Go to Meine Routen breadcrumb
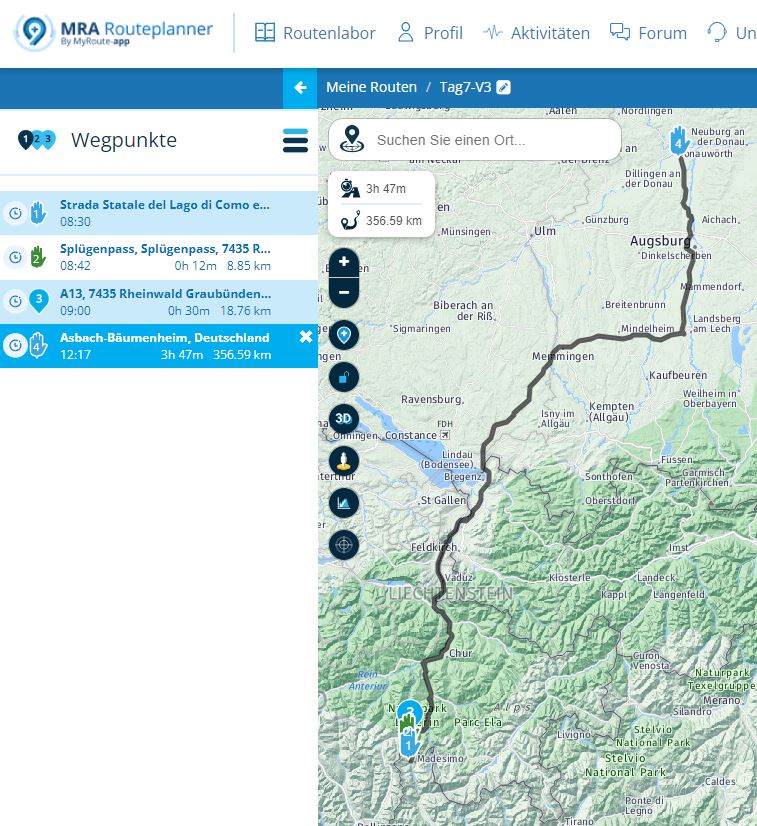This screenshot has width=757, height=826. coord(371,87)
